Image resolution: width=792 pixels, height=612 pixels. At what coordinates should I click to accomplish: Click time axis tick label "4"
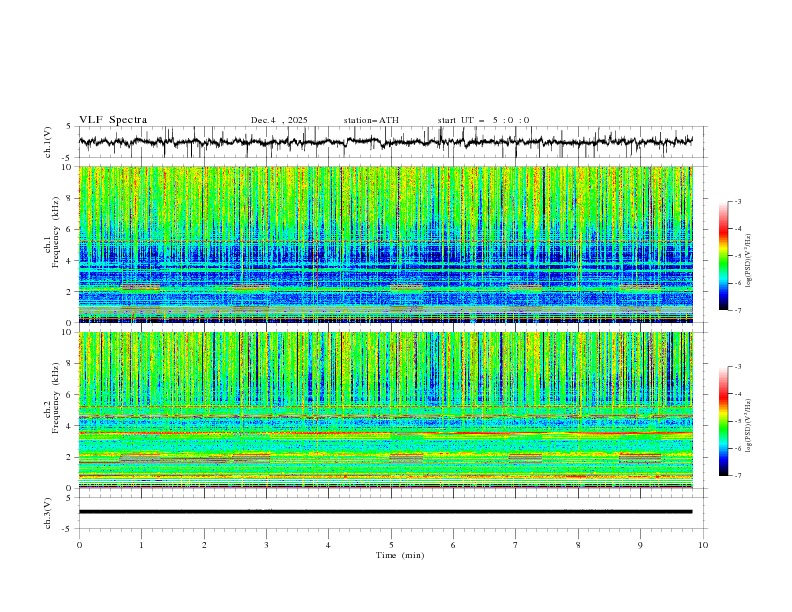click(328, 545)
